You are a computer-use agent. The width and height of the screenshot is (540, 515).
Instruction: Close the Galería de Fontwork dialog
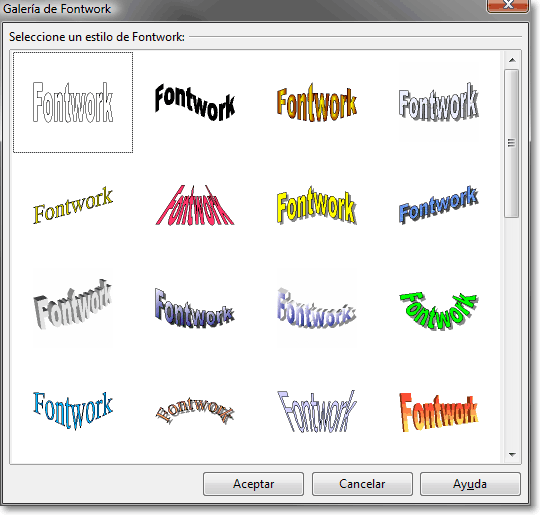click(508, 5)
